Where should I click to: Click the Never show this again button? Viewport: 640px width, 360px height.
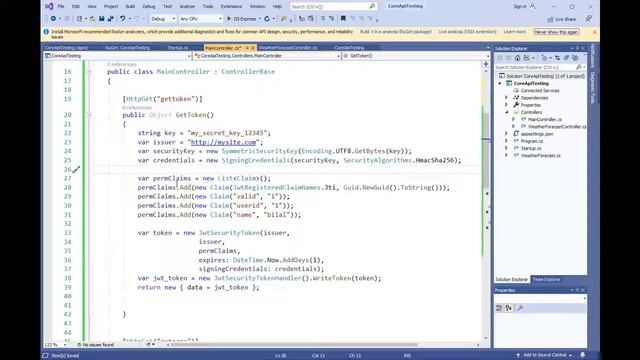click(x=556, y=32)
